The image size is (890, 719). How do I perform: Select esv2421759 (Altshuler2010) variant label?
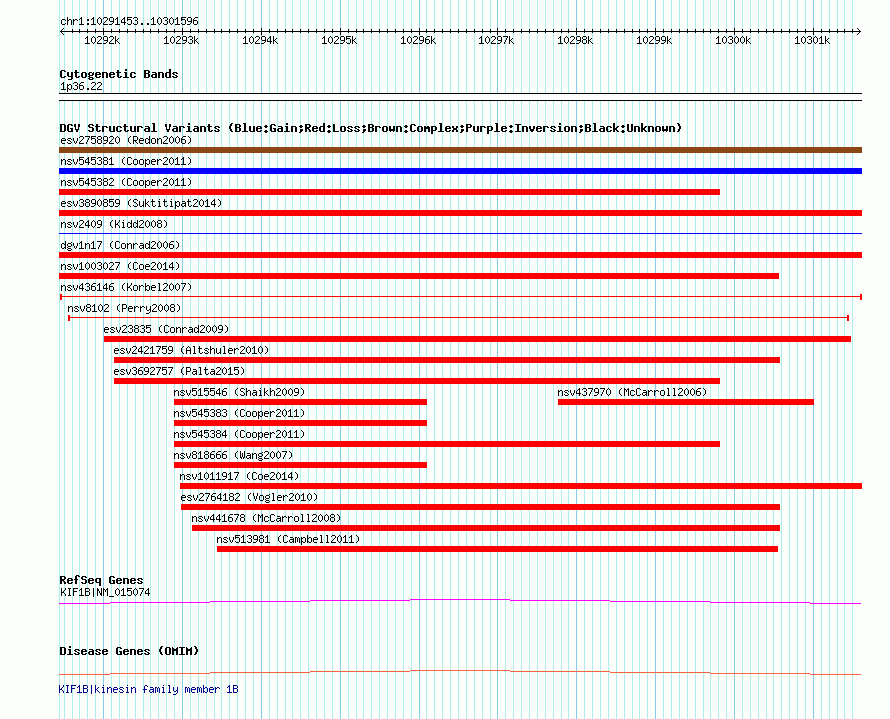[x=191, y=350]
